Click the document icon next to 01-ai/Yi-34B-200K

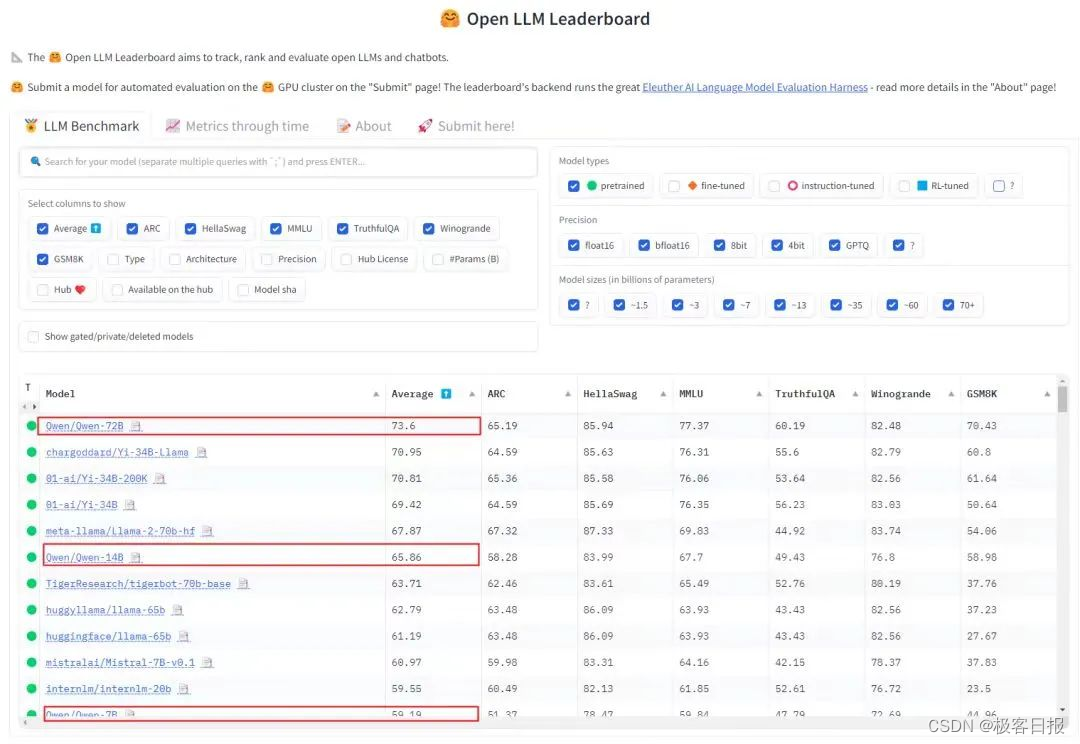(x=160, y=479)
